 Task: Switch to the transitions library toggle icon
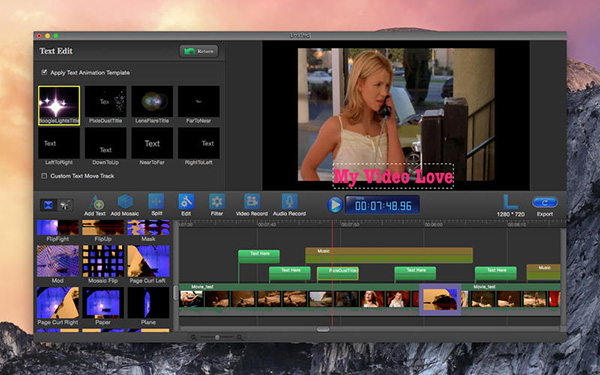pyautogui.click(x=48, y=205)
